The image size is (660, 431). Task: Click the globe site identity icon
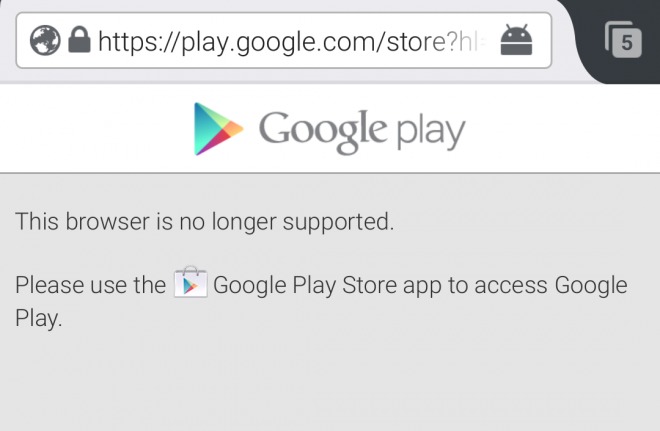click(45, 40)
